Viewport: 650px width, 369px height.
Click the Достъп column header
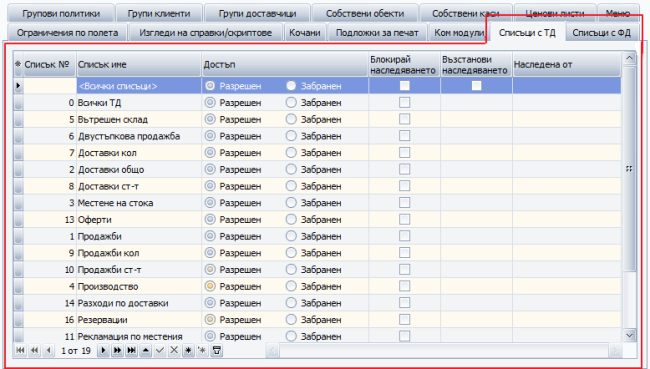(285, 65)
